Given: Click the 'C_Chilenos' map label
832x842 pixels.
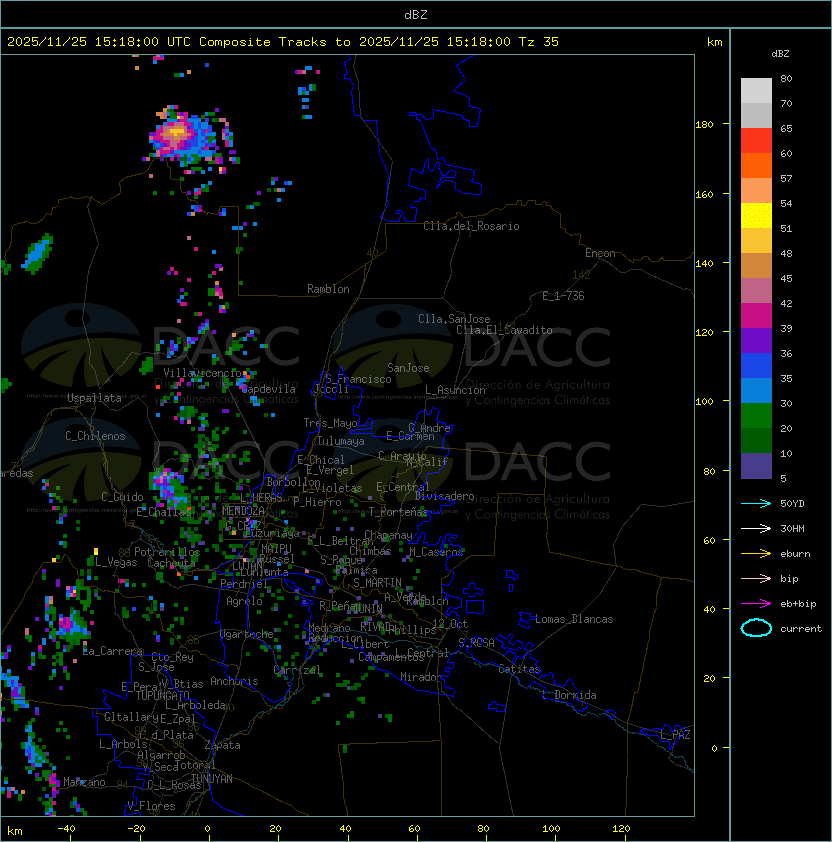Looking at the screenshot, I should pyautogui.click(x=95, y=436).
